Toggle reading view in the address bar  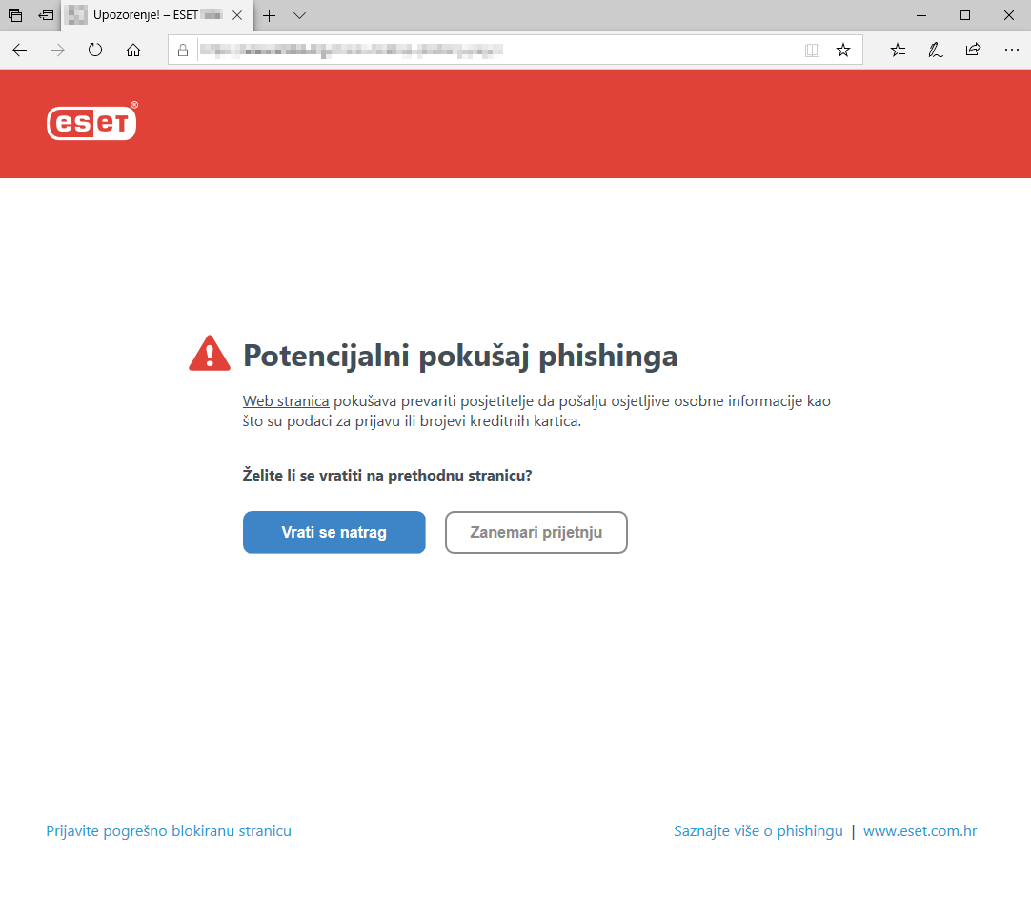(x=812, y=49)
